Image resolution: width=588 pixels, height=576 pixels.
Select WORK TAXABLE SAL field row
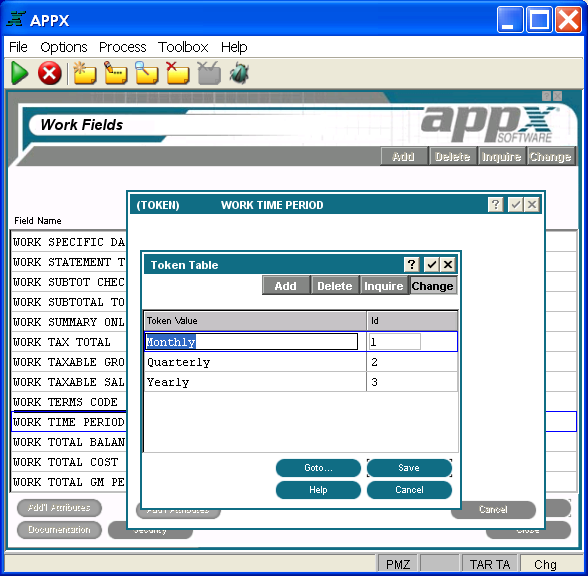(69, 382)
